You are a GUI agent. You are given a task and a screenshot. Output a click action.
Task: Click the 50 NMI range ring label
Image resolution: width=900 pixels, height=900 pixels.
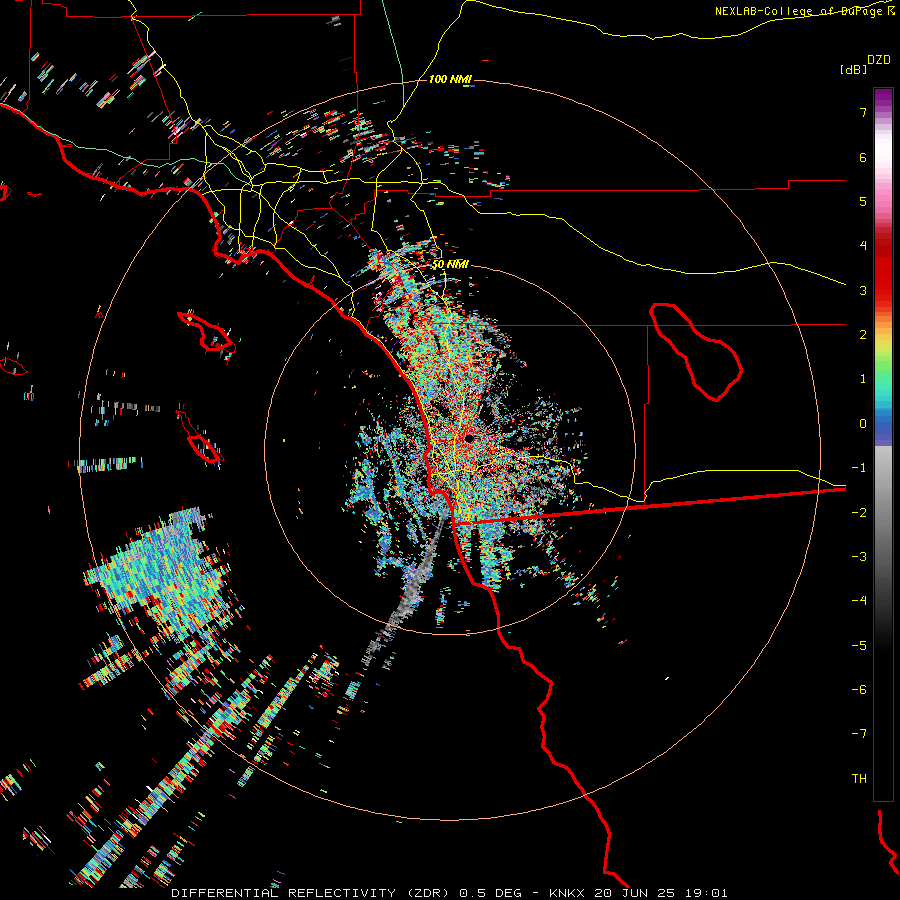tap(450, 265)
